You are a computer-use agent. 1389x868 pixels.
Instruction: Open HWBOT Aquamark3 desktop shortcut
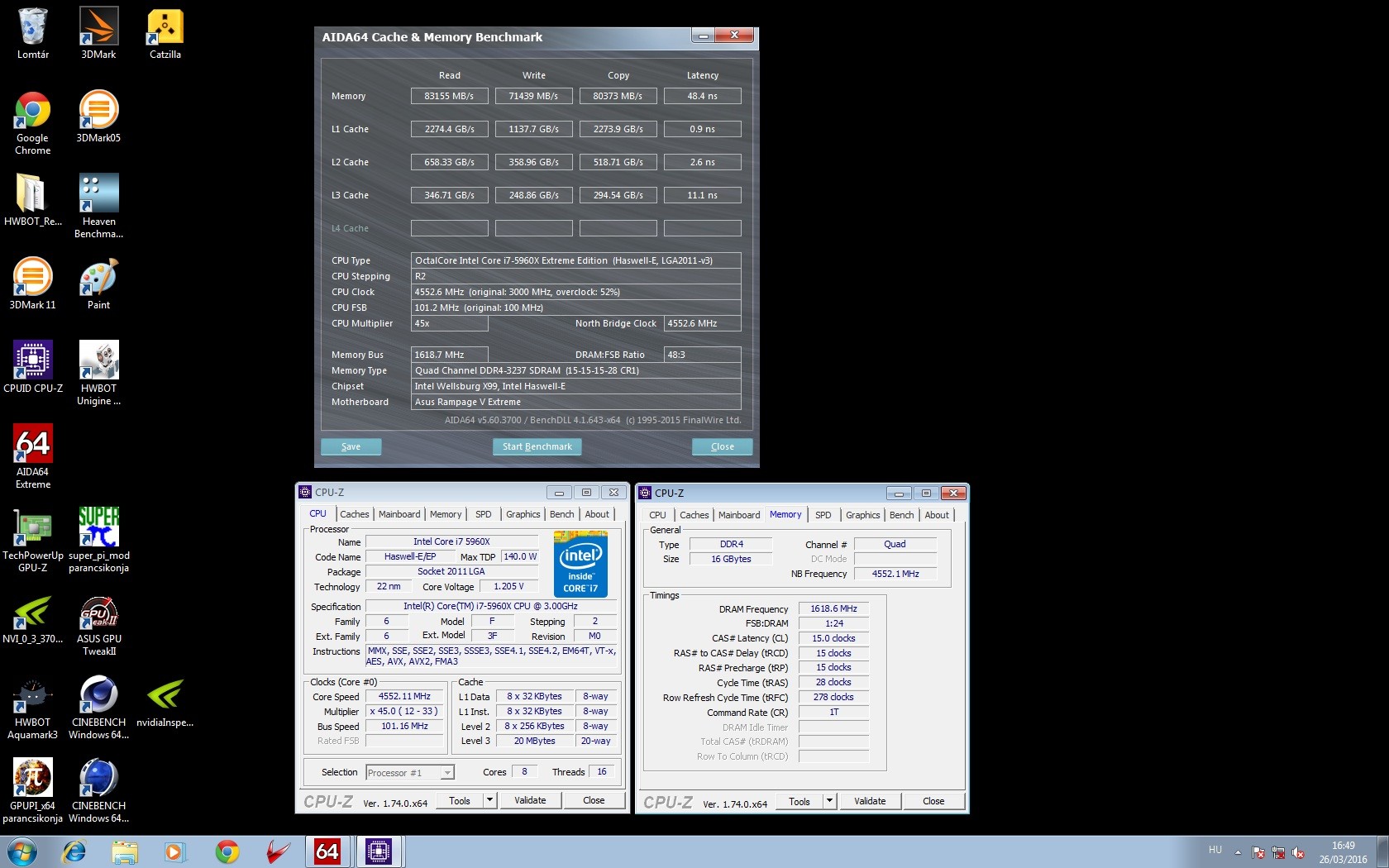pos(33,708)
